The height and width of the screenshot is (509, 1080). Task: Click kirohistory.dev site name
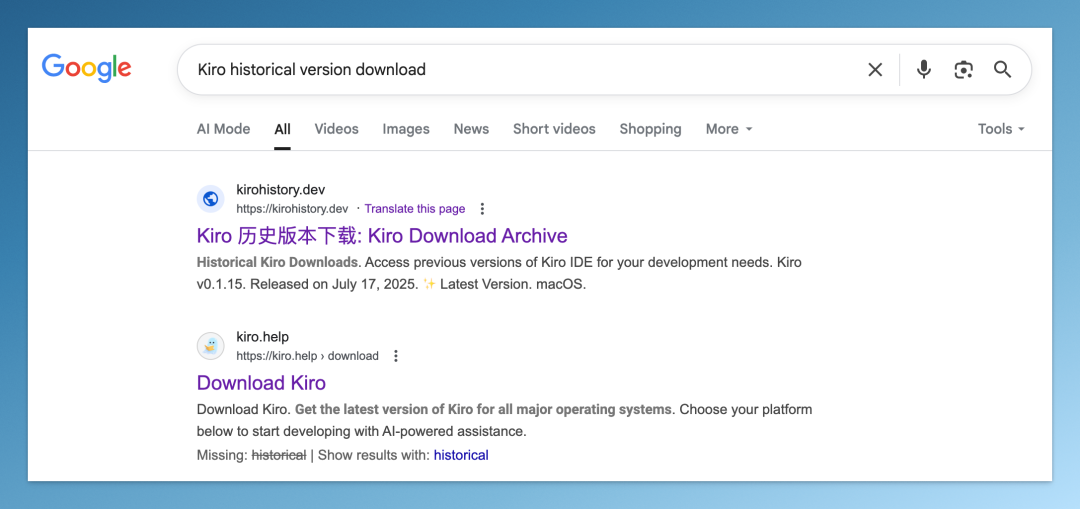point(280,189)
